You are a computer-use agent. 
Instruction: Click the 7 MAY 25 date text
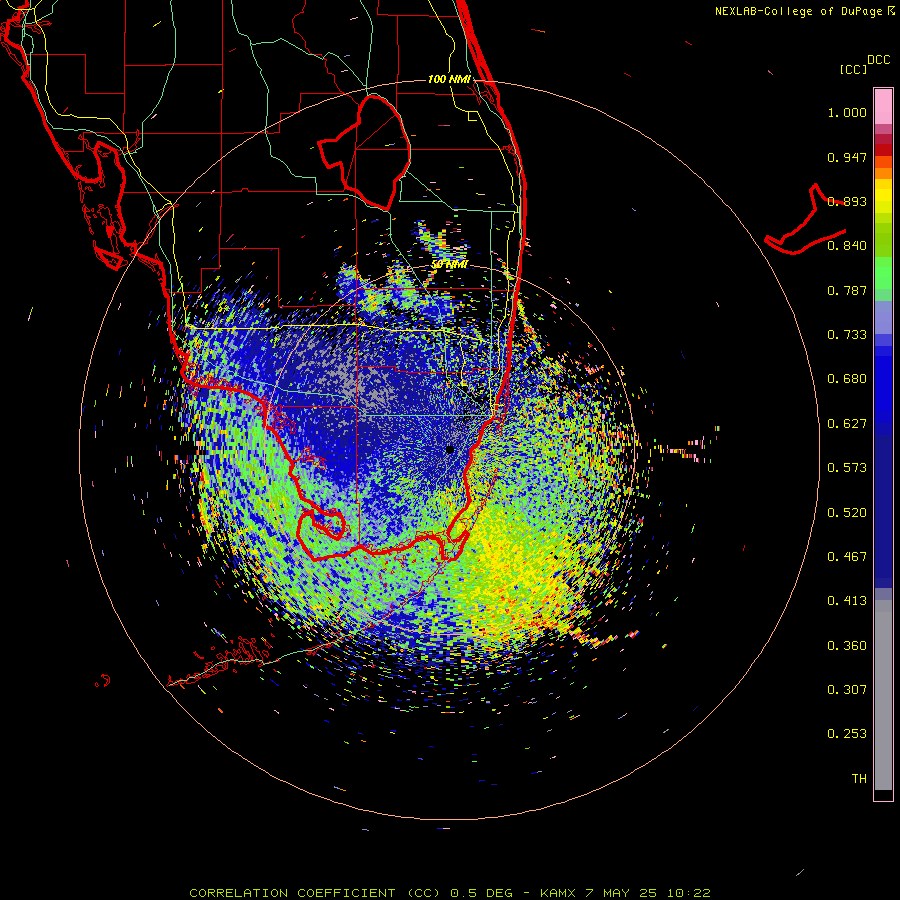click(620, 893)
